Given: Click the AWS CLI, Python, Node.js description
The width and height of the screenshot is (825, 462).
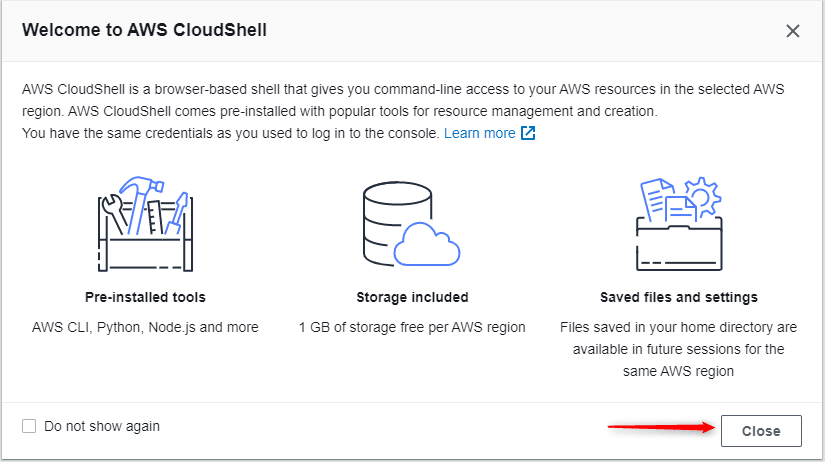Looking at the screenshot, I should point(145,327).
